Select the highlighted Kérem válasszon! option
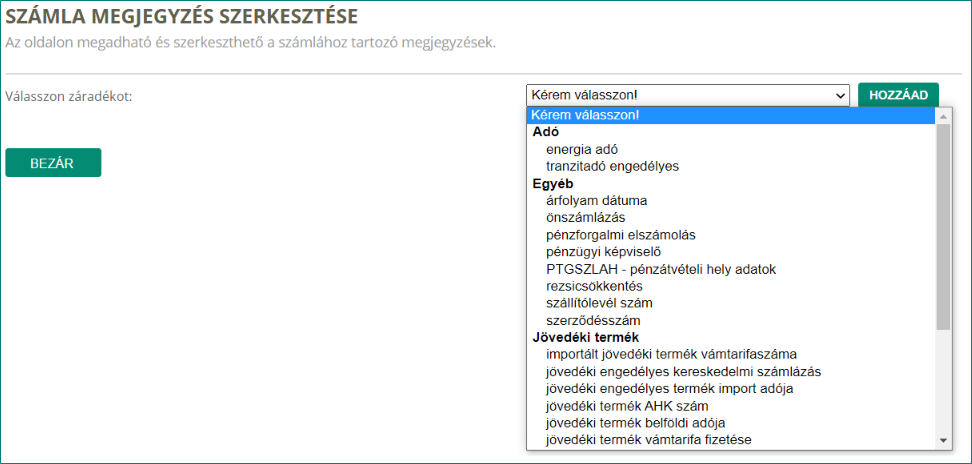This screenshot has height=464, width=972. tap(731, 116)
